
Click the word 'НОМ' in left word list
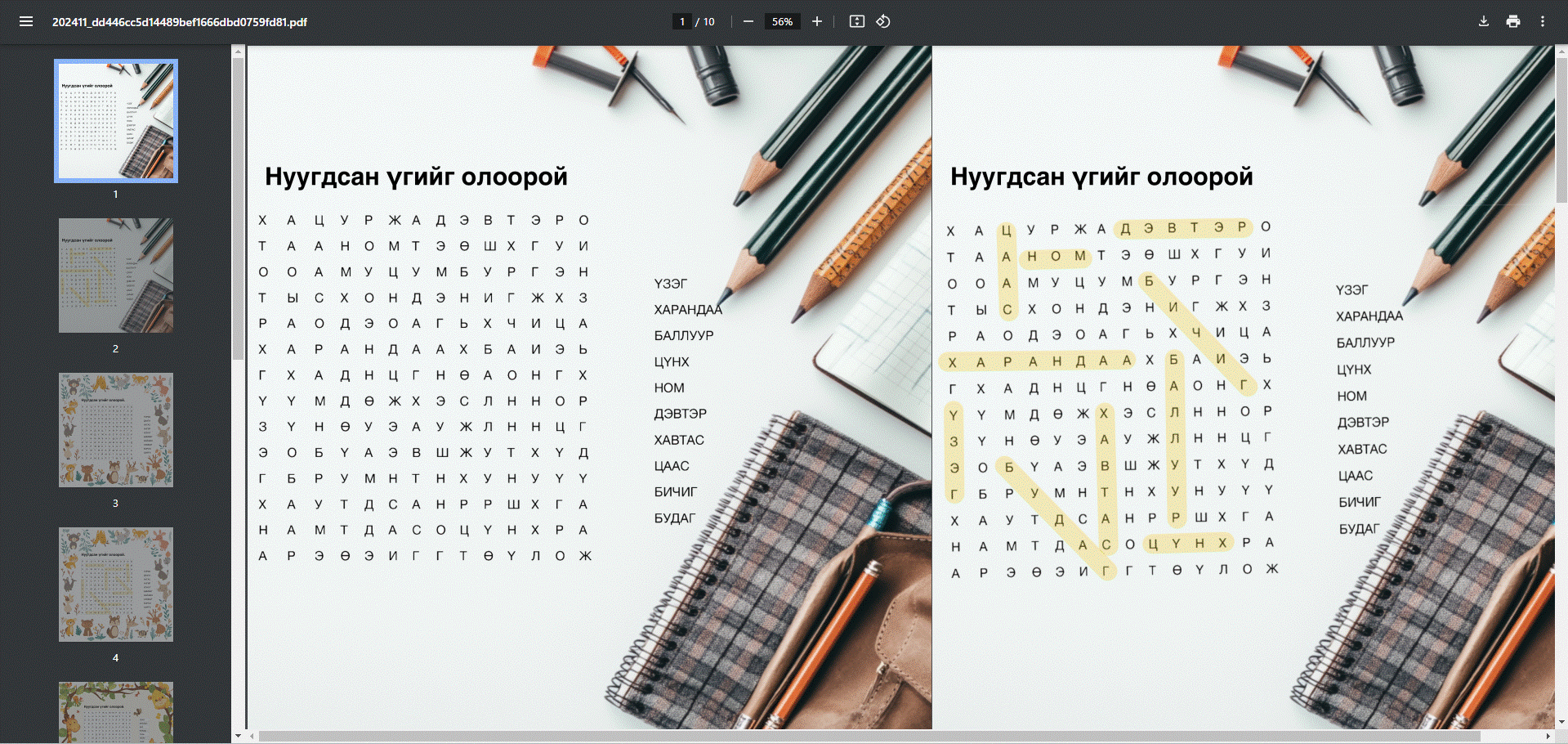tap(669, 388)
